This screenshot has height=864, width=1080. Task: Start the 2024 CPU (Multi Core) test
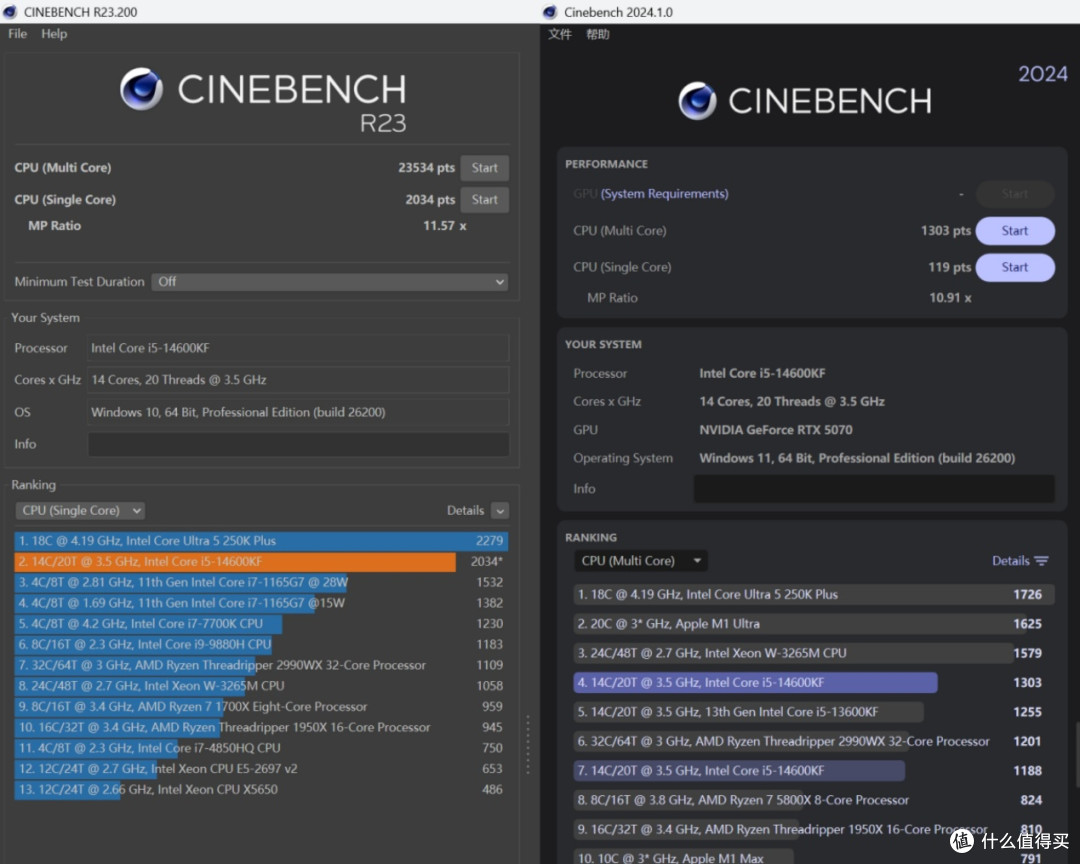coord(1015,231)
